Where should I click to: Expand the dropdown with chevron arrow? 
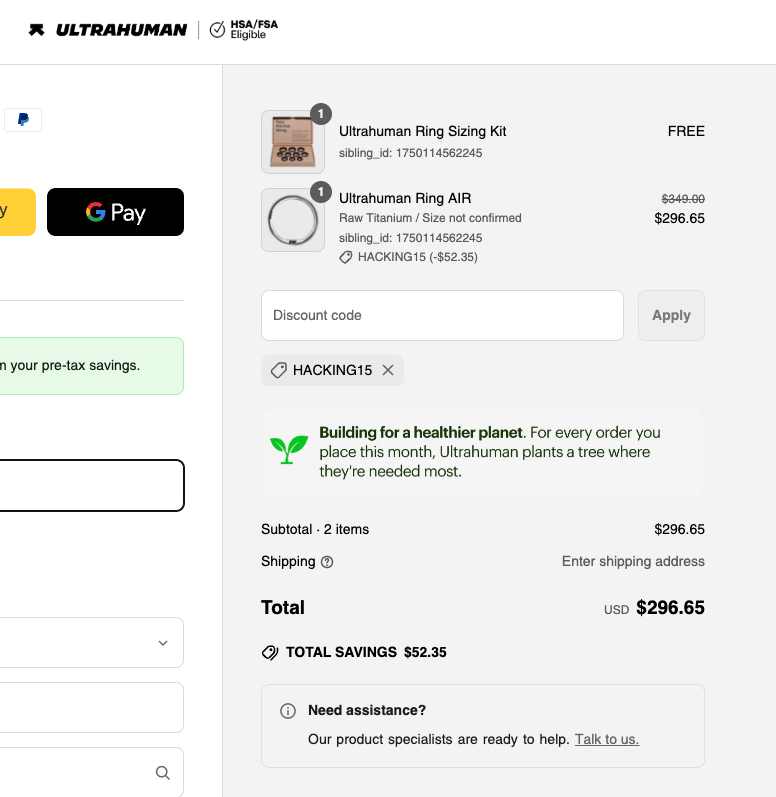pyautogui.click(x=163, y=643)
